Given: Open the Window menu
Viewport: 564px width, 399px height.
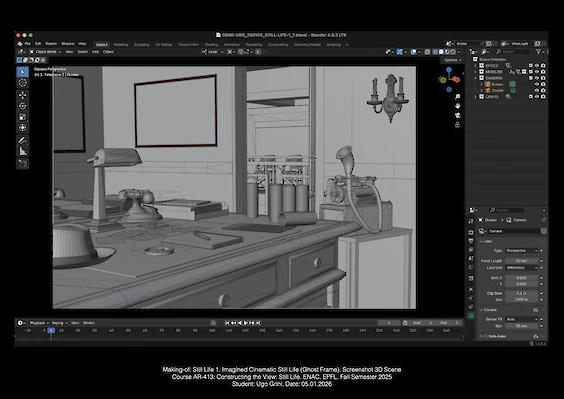Looking at the screenshot, I should click(68, 44).
